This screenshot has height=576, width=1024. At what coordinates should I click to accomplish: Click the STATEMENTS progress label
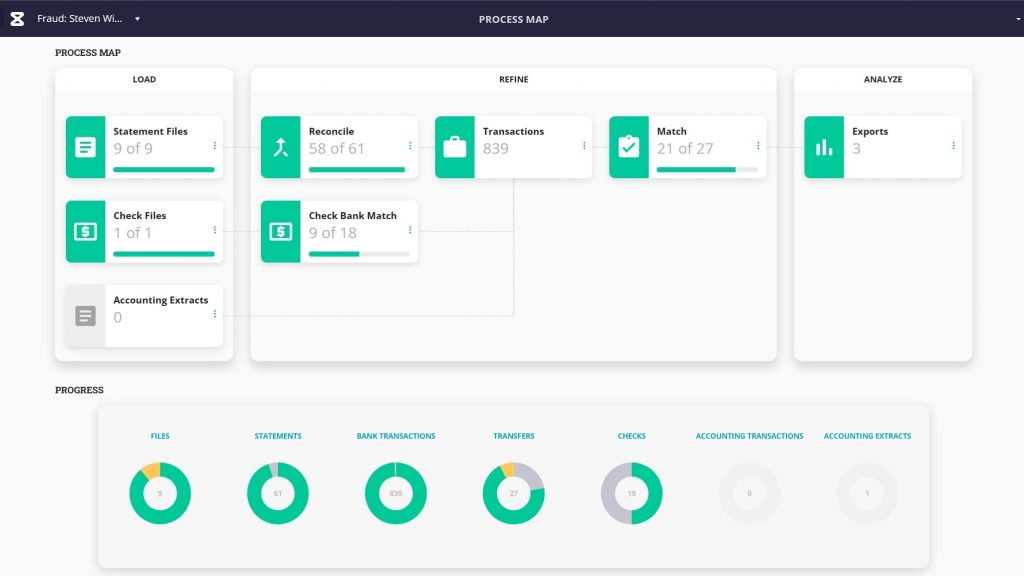point(278,436)
